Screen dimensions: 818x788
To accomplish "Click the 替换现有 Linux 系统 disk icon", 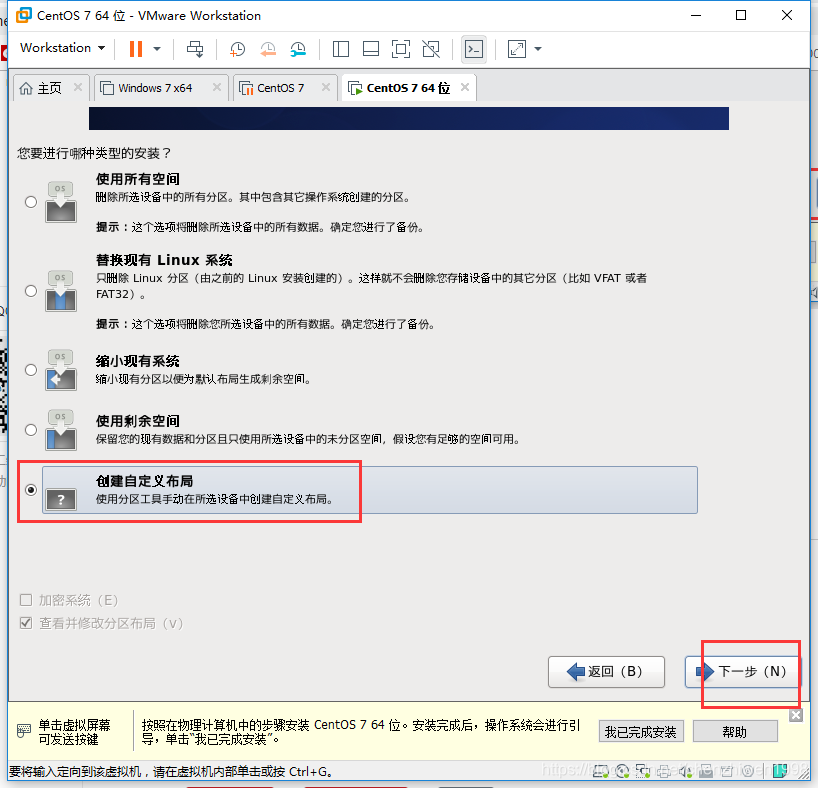I will [x=61, y=291].
